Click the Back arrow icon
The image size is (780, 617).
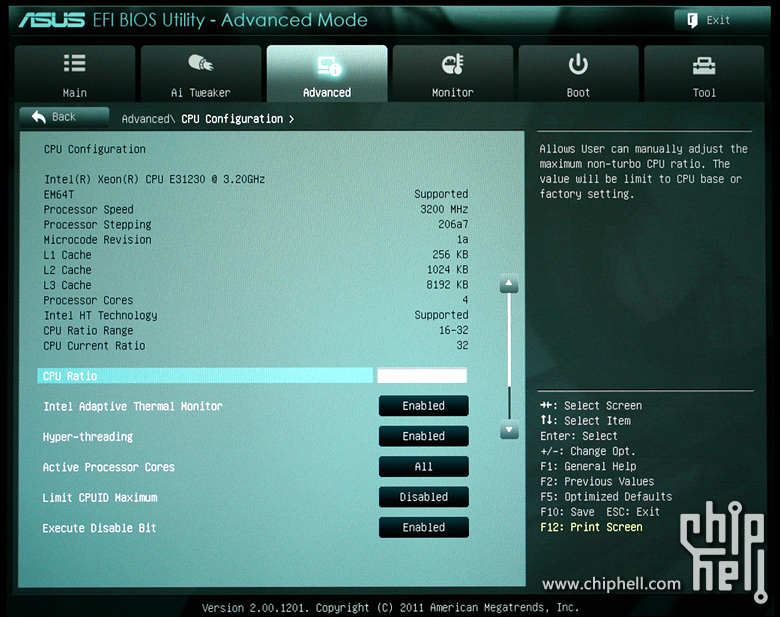[39, 117]
